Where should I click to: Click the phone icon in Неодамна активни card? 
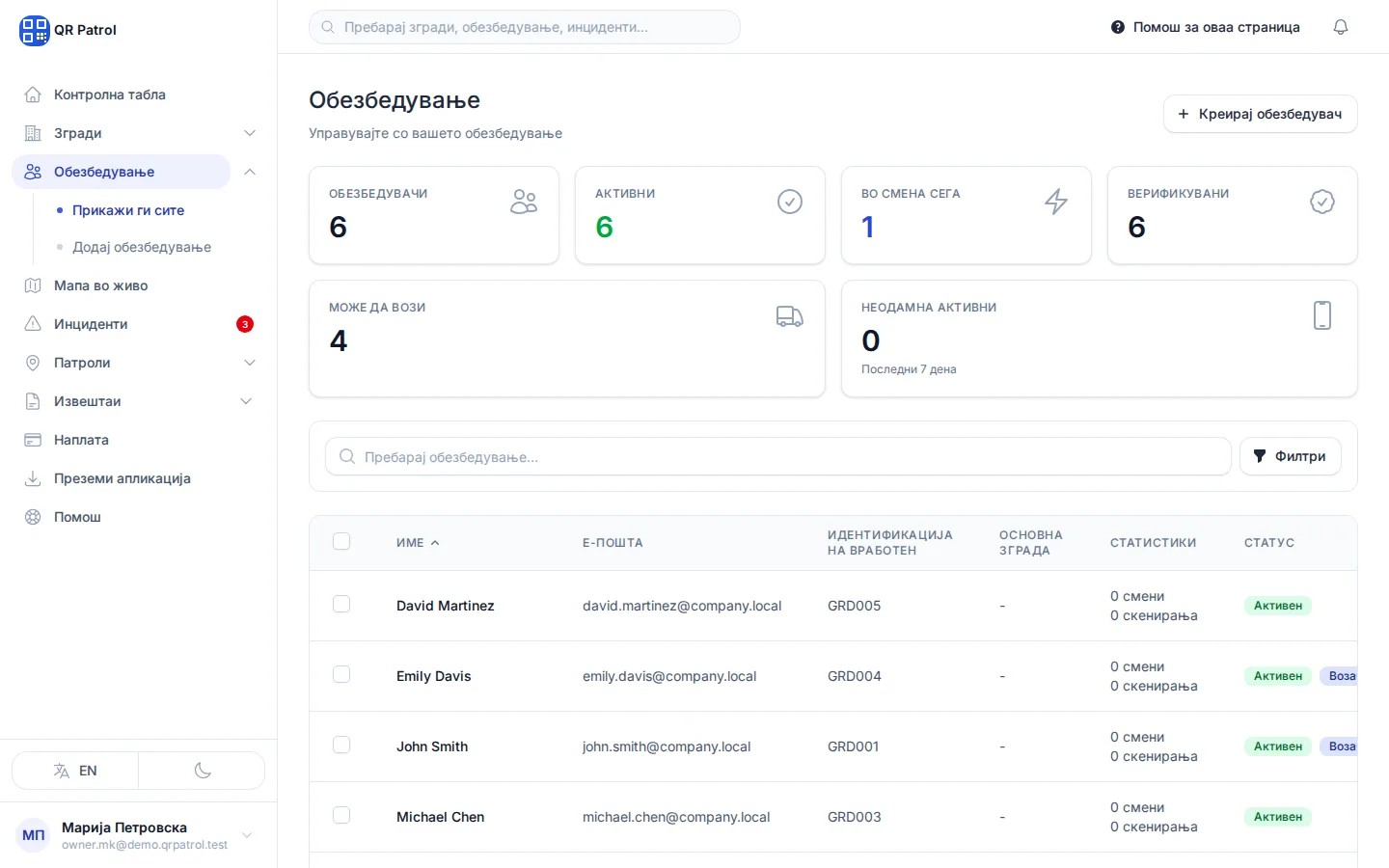coord(1322,315)
